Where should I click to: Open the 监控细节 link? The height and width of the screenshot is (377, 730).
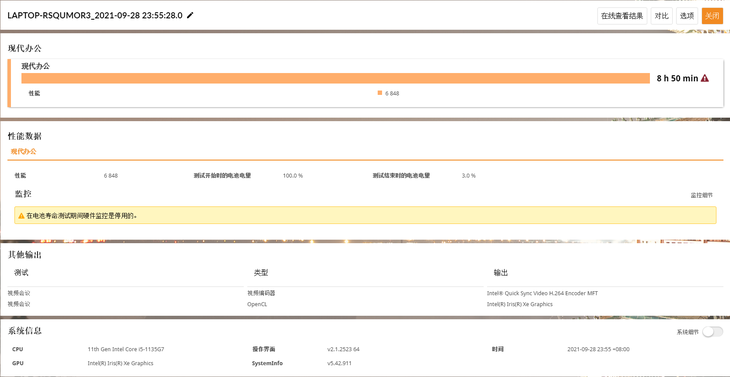point(701,195)
